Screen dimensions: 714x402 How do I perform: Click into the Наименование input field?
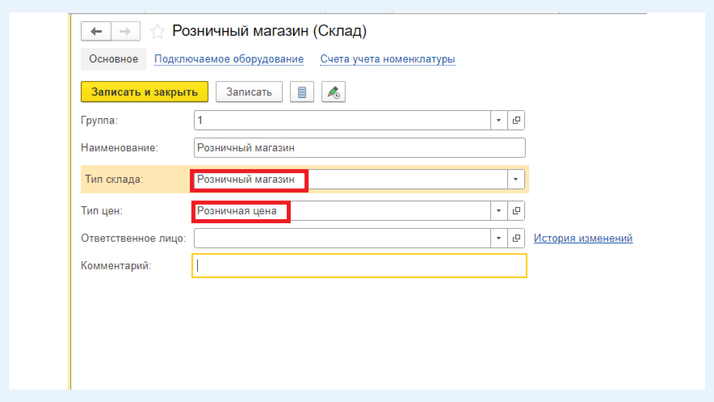tap(359, 148)
